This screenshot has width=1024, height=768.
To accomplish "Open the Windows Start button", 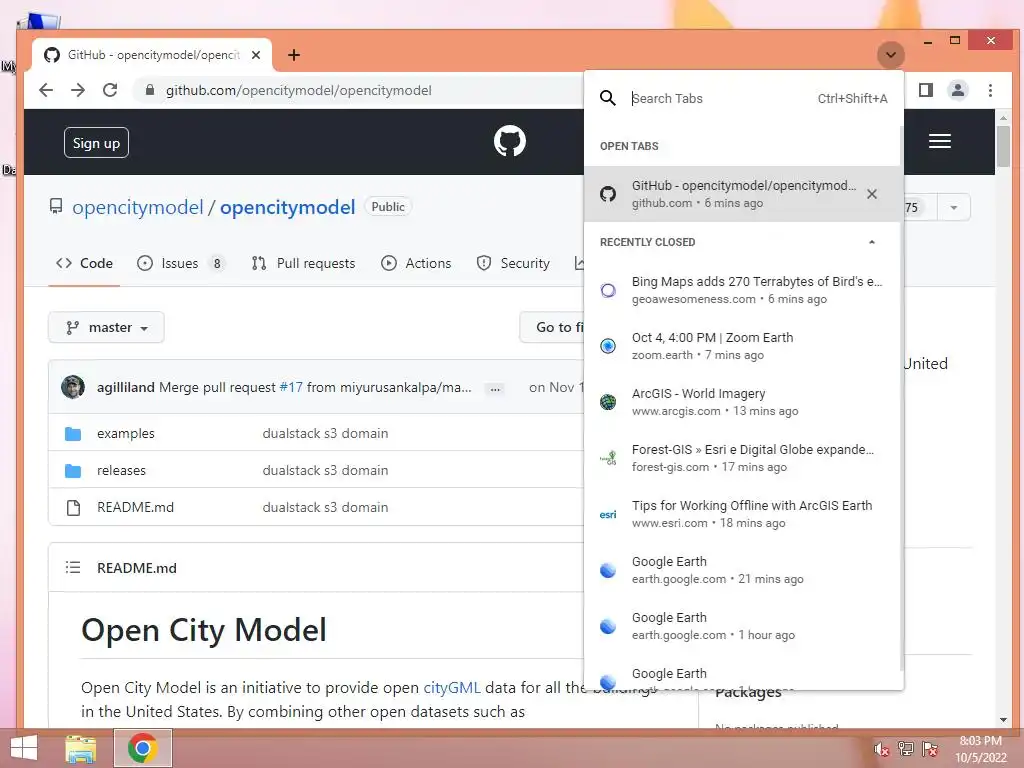I will [x=24, y=748].
